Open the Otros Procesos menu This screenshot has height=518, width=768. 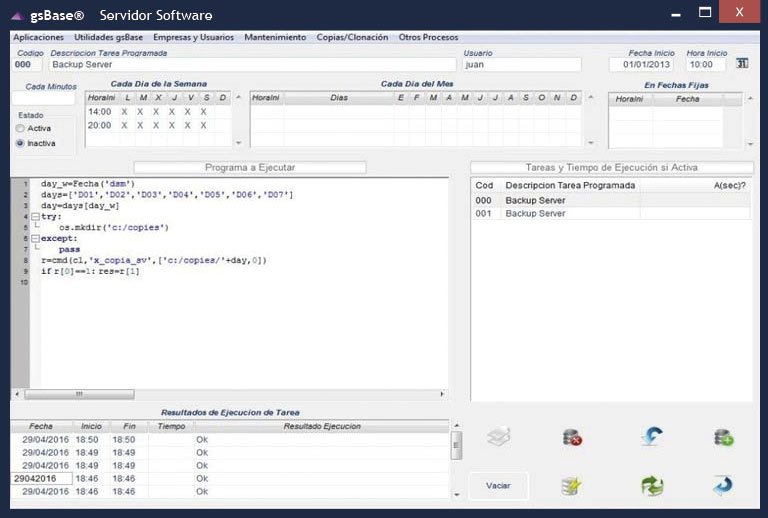click(x=429, y=37)
